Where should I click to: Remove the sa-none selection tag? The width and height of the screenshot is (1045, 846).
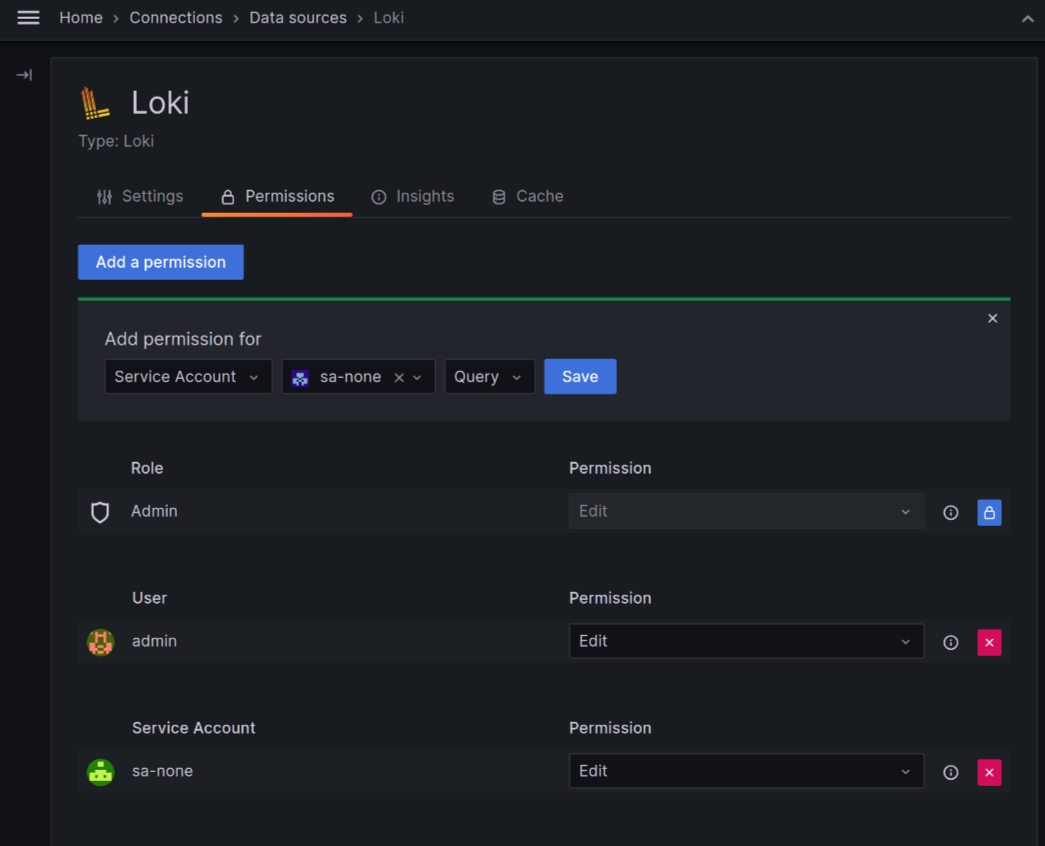400,377
